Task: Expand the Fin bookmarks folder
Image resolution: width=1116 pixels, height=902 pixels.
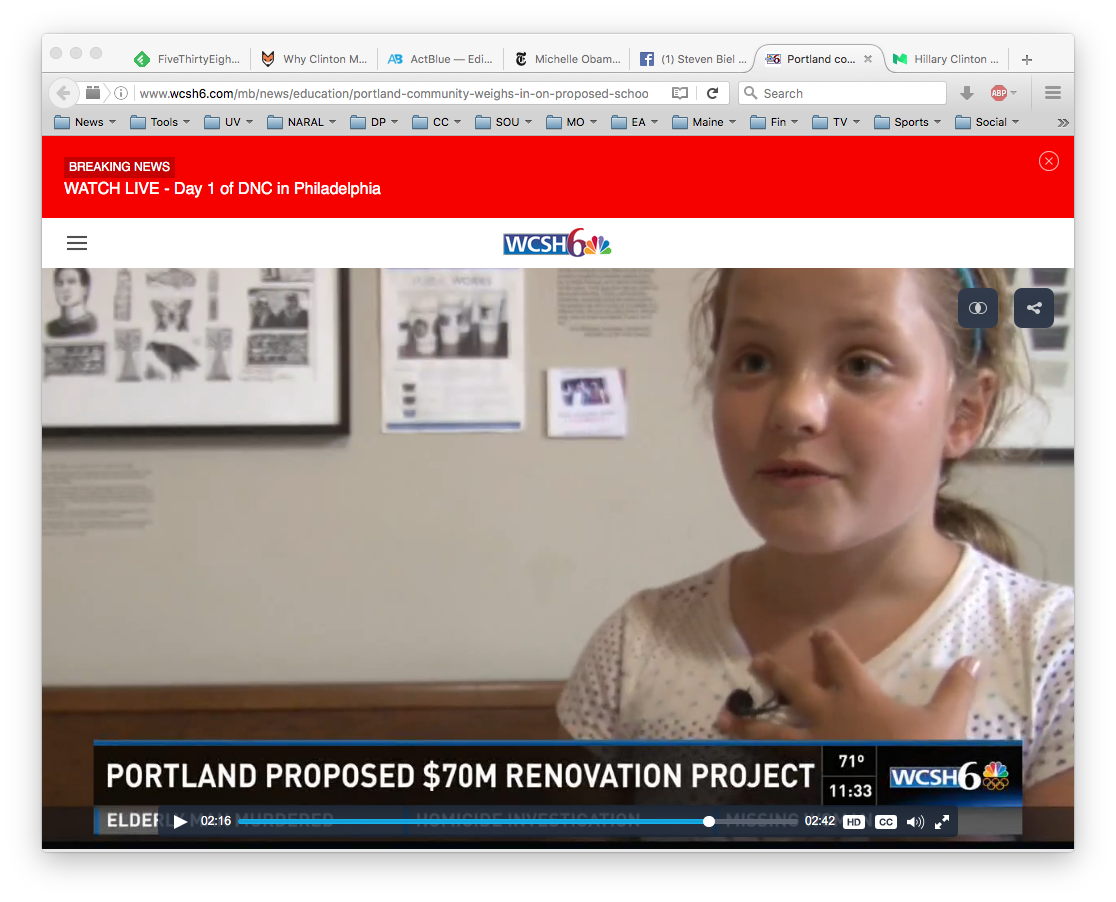Action: click(774, 122)
